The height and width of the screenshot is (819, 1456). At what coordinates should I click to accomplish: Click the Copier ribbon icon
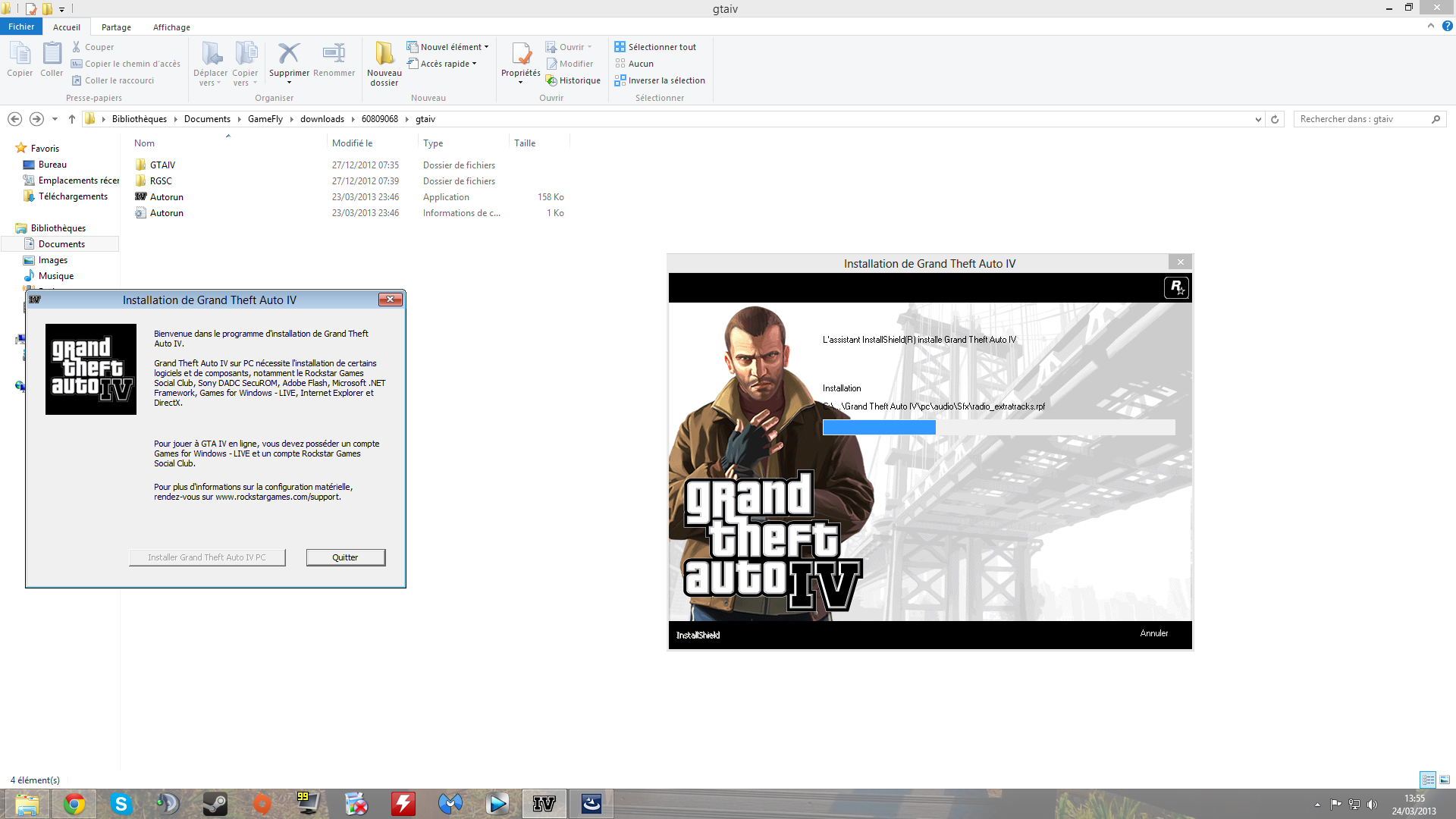(20, 59)
